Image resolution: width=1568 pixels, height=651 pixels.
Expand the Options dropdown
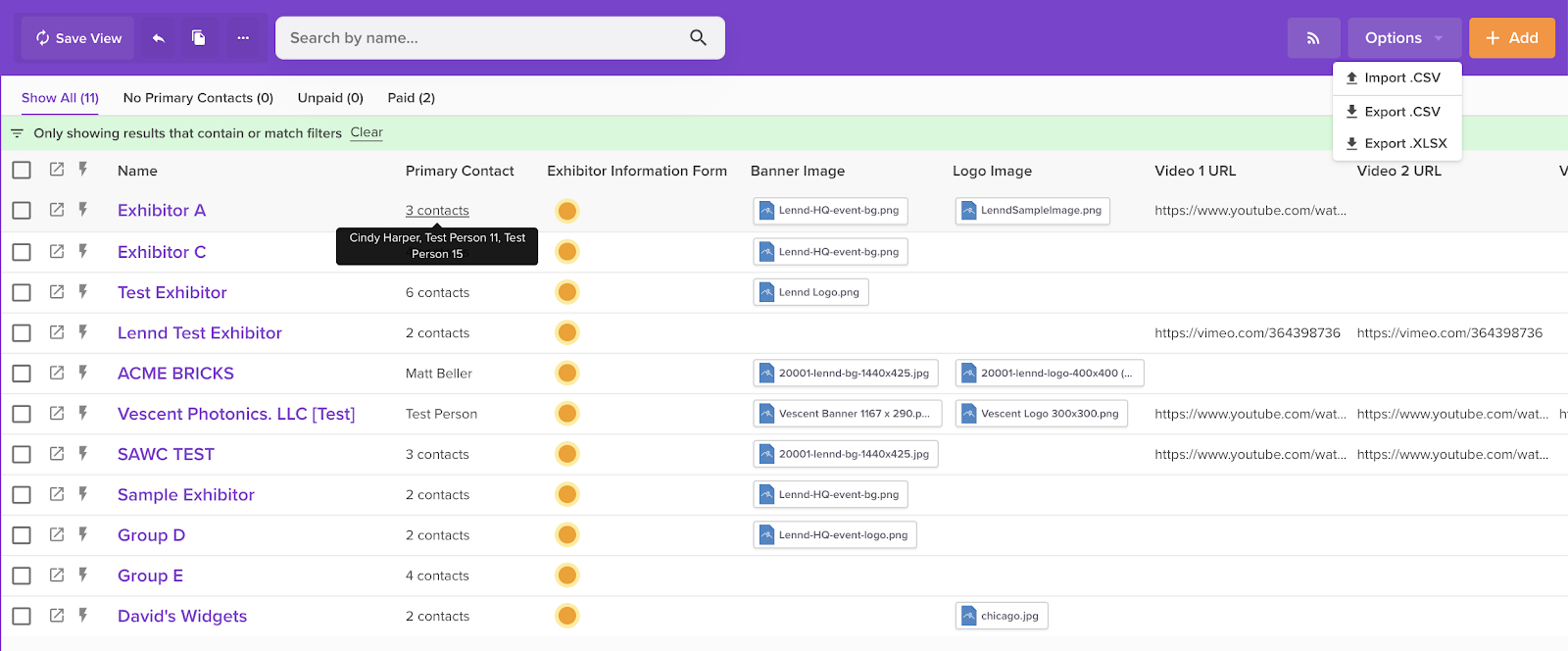(x=1403, y=38)
